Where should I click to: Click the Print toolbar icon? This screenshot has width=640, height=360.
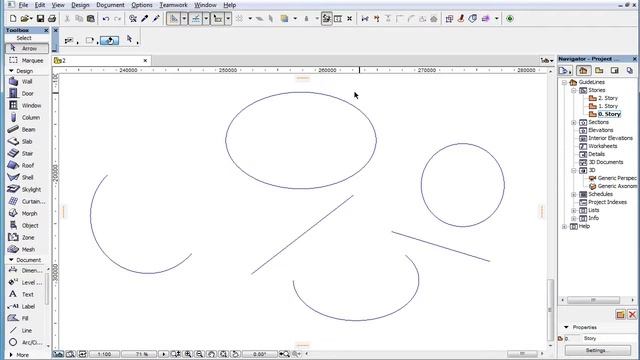(x=52, y=19)
